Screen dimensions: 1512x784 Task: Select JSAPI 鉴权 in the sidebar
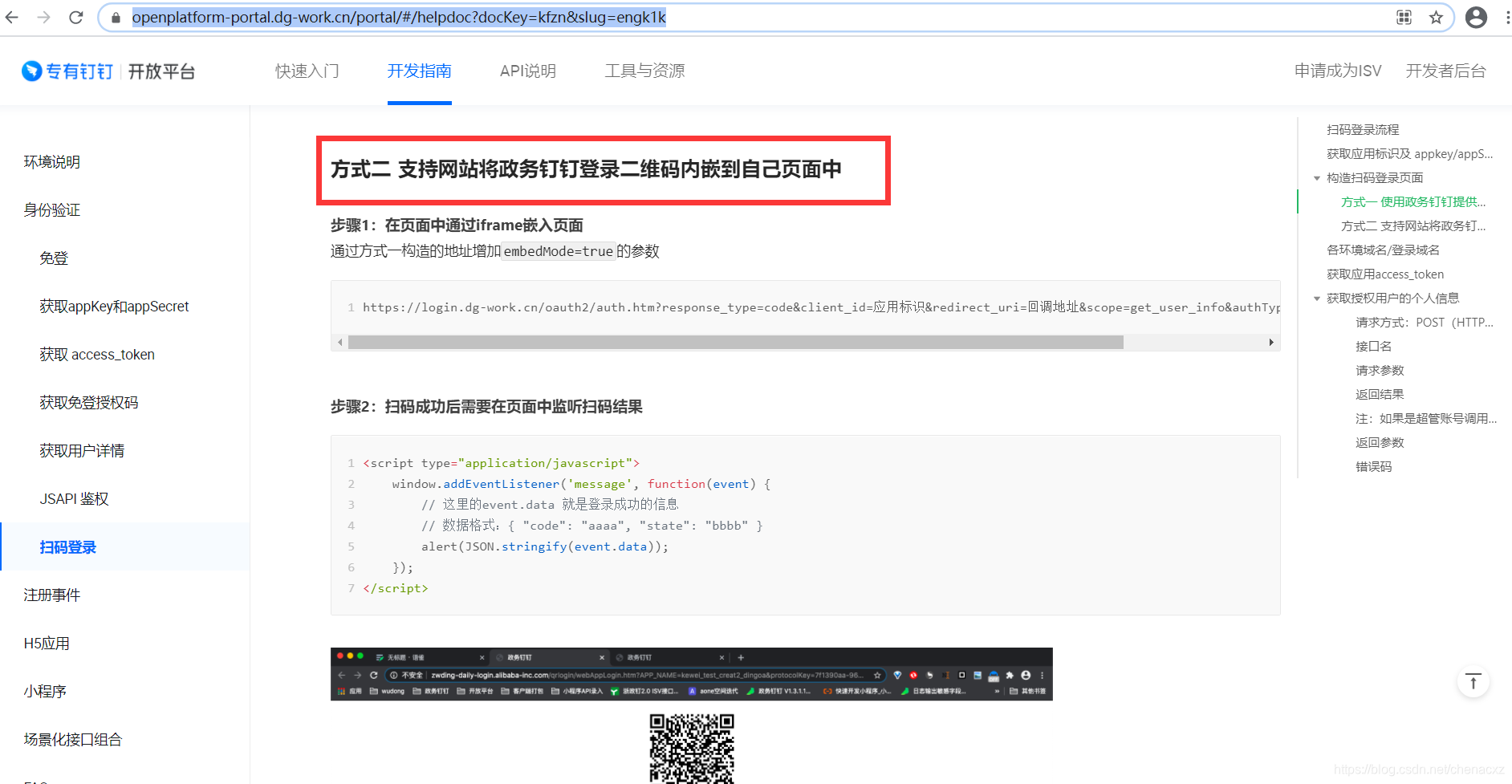[x=74, y=499]
